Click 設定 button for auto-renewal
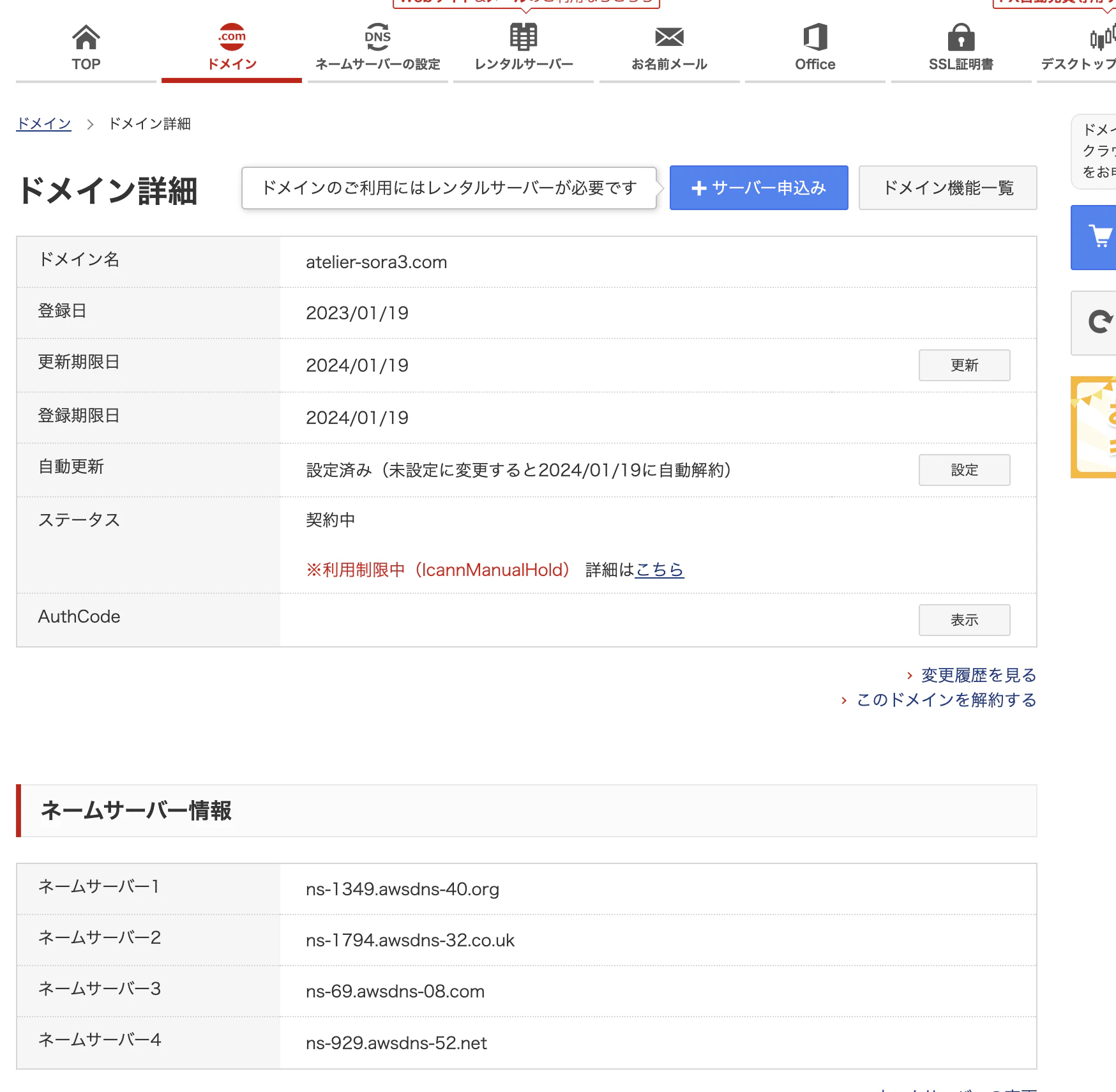The height and width of the screenshot is (1092, 1116). pyautogui.click(x=964, y=470)
